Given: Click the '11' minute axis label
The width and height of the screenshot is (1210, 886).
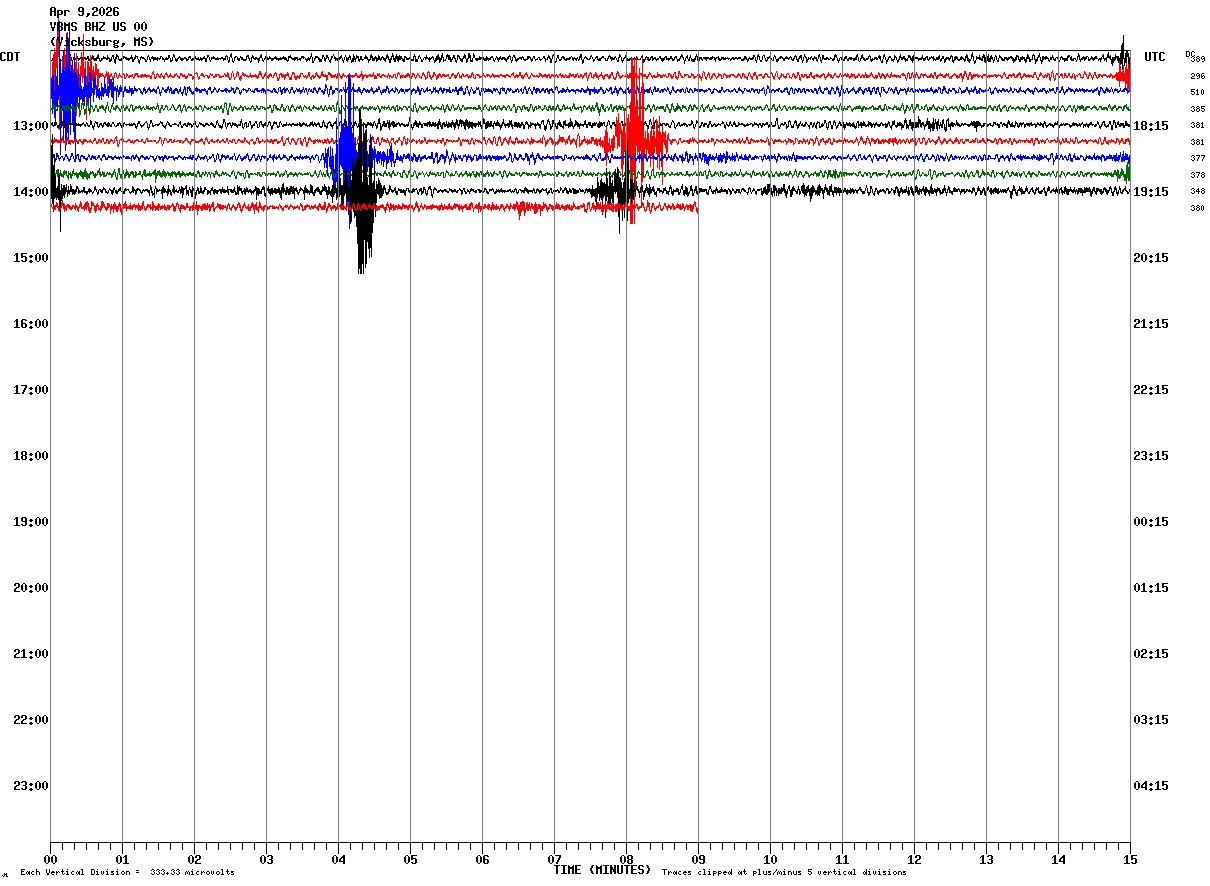Looking at the screenshot, I should tap(842, 860).
